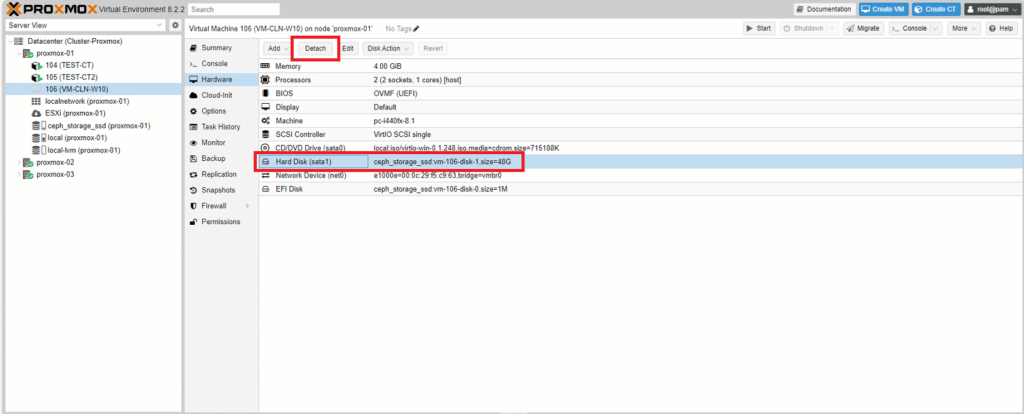Click the ESXi storage icon
The image size is (1024, 414).
pos(37,114)
